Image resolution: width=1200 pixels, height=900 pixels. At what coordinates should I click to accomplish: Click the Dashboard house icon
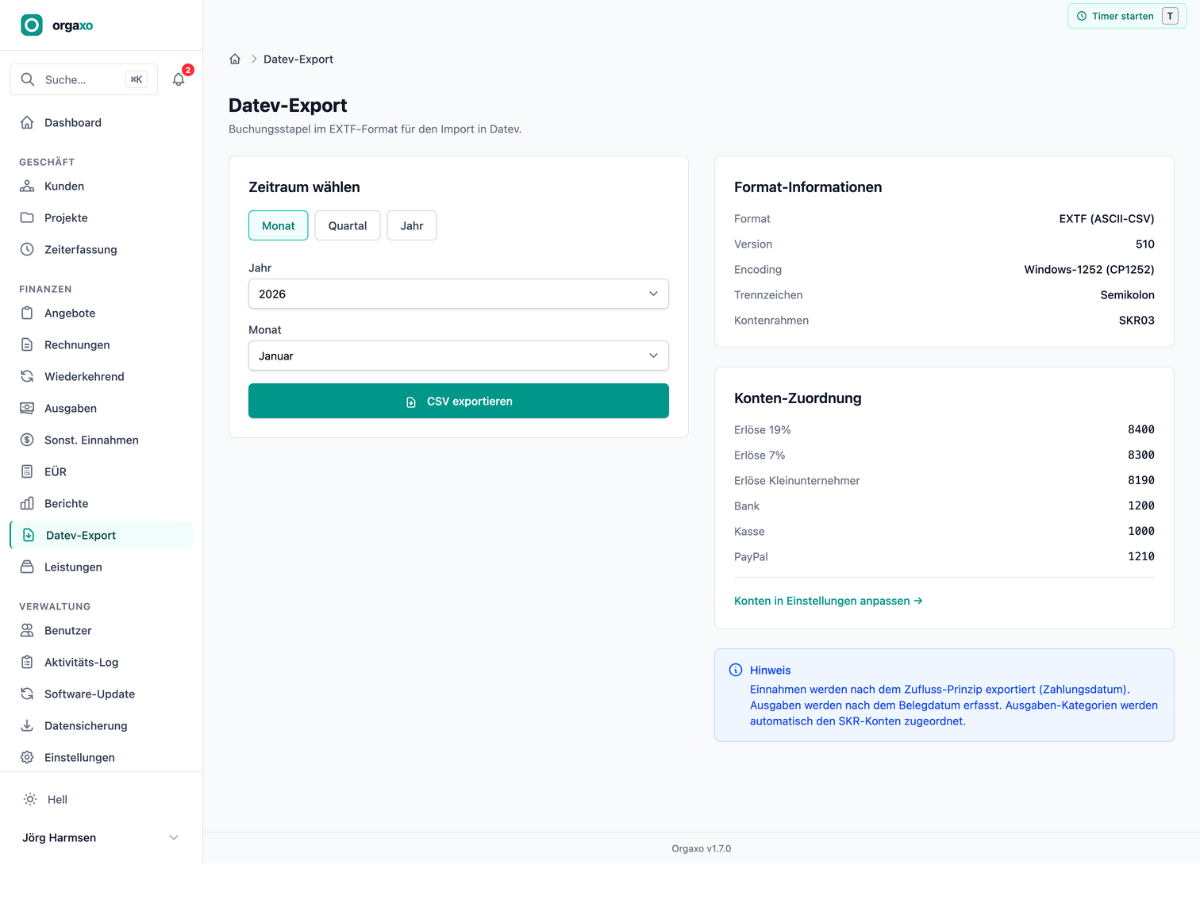pos(27,122)
